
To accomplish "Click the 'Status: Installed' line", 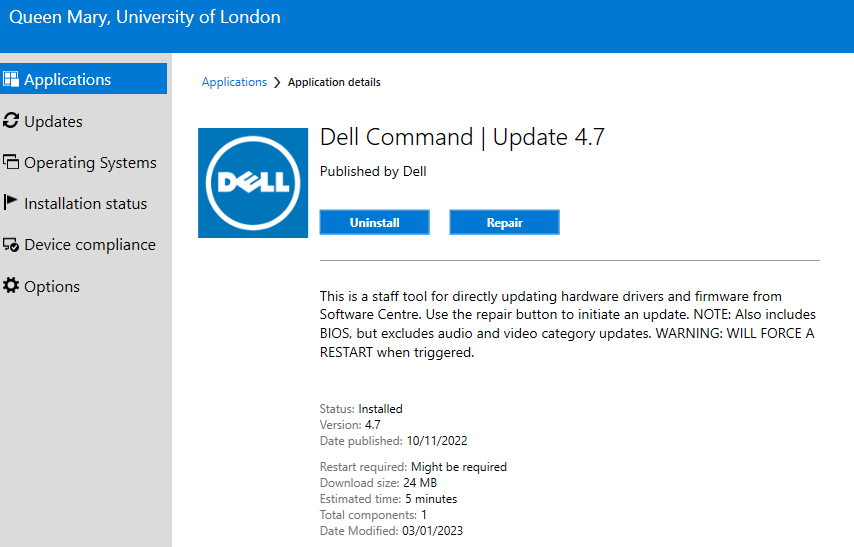I will coord(361,409).
